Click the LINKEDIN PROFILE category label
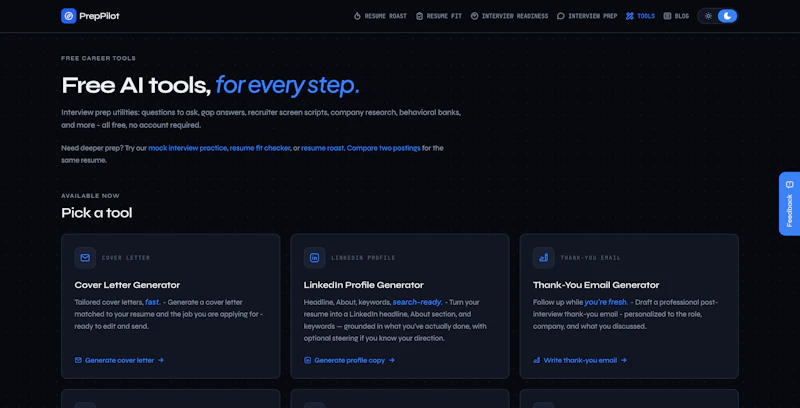800x408 pixels. click(363, 258)
